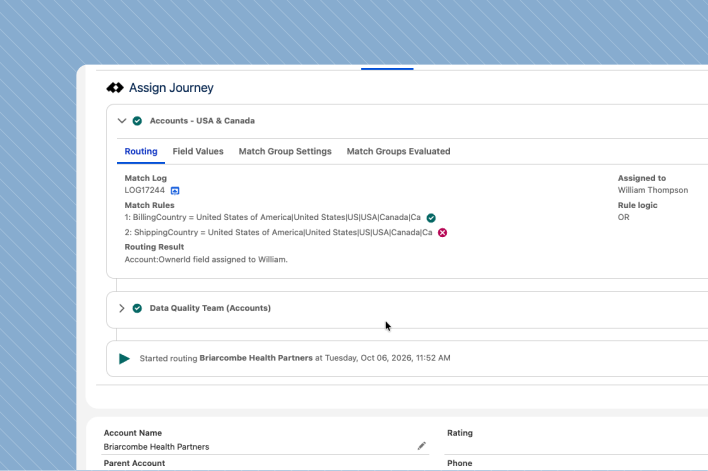Click the Routing Result label
This screenshot has height=471, width=708.
[x=154, y=247]
